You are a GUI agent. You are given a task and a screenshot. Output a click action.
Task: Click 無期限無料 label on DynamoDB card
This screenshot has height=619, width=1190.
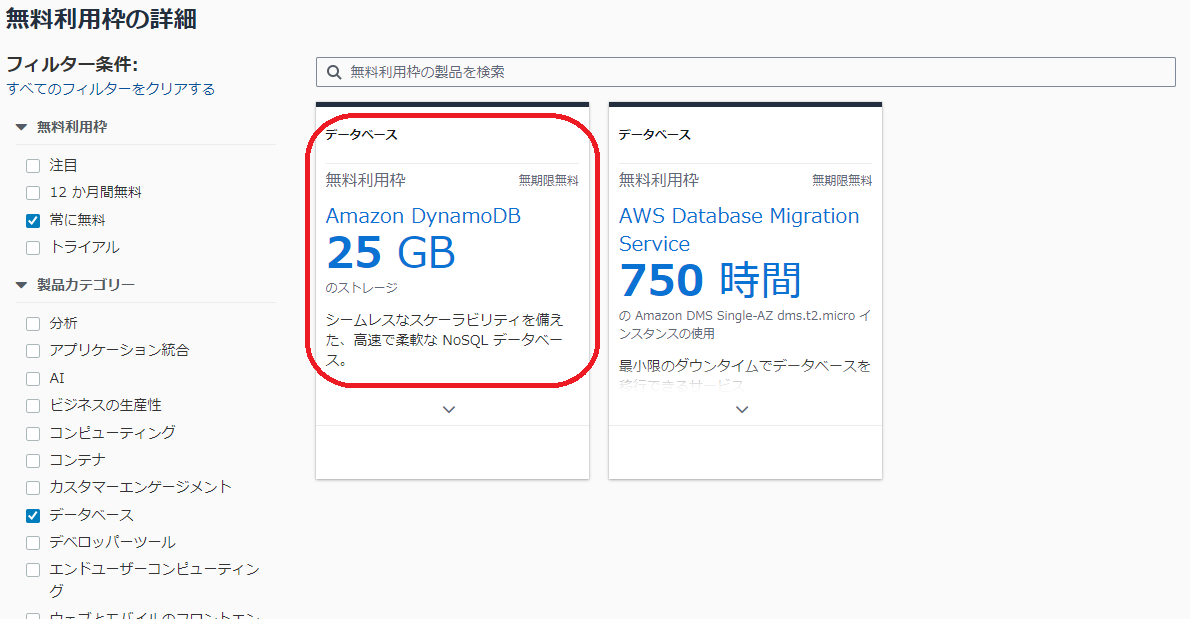coord(549,181)
